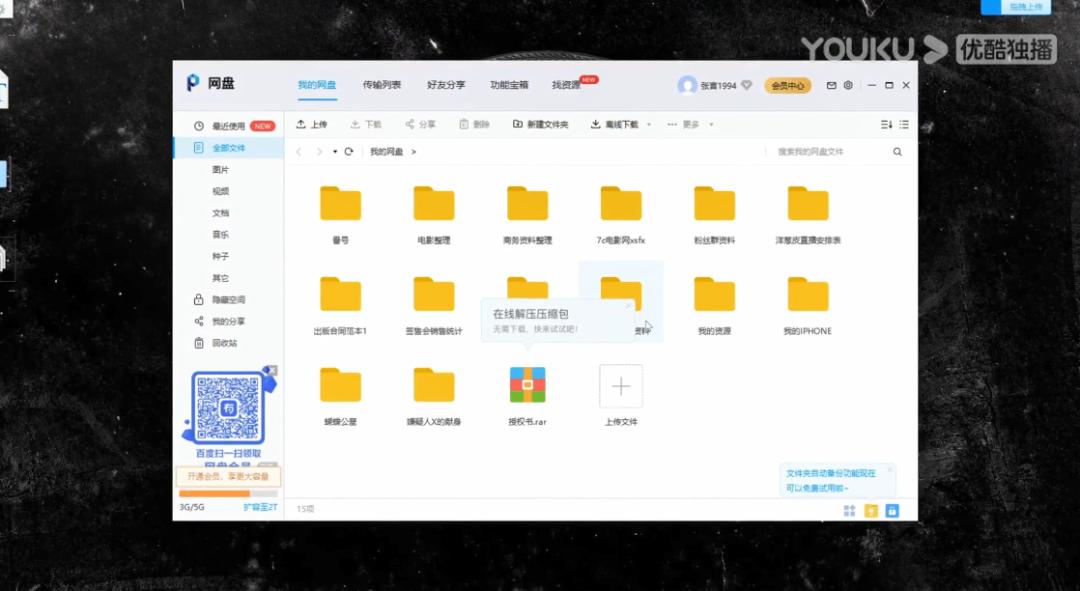Viewport: 1080px width, 591px height.
Task: Open the settings gear icon
Action: pos(849,85)
